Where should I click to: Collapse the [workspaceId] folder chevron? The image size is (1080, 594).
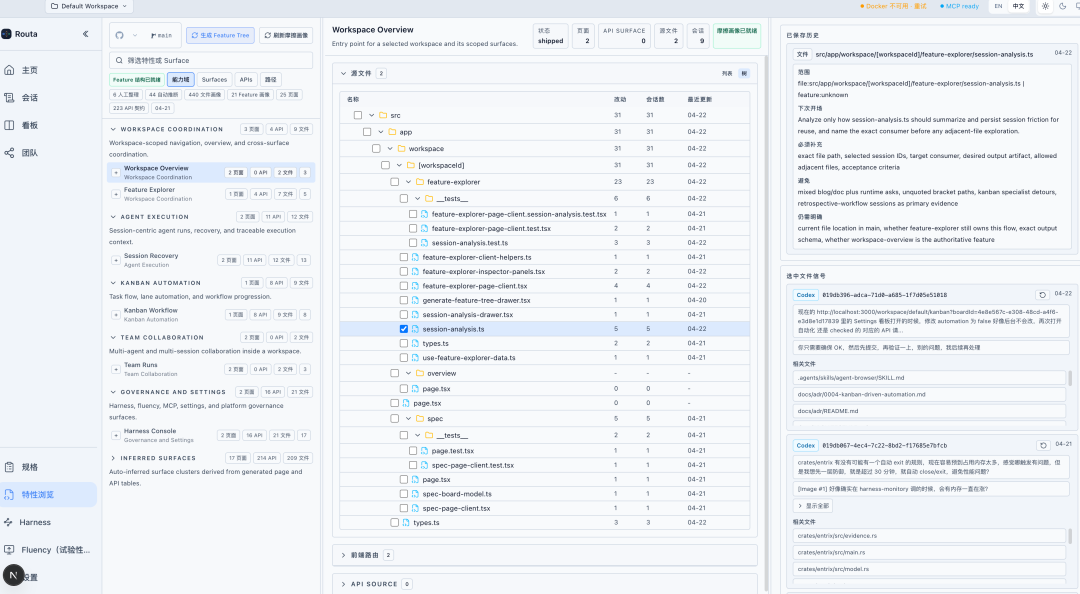(x=399, y=165)
